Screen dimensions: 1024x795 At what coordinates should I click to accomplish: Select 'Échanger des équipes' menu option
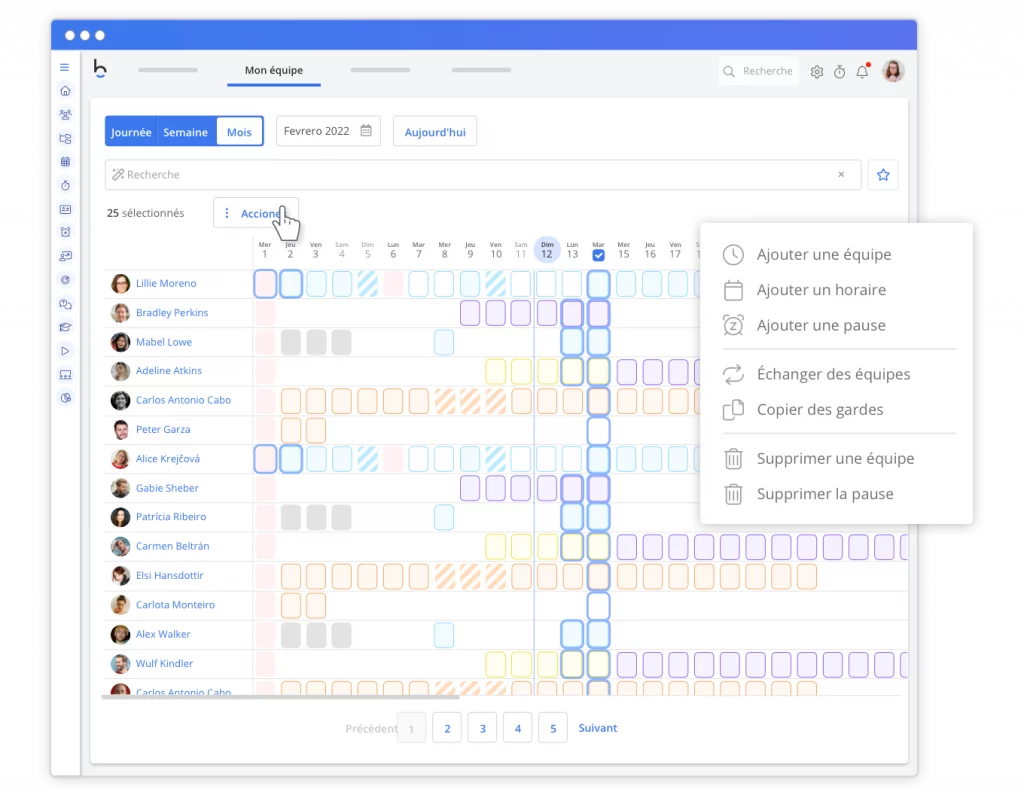point(833,374)
